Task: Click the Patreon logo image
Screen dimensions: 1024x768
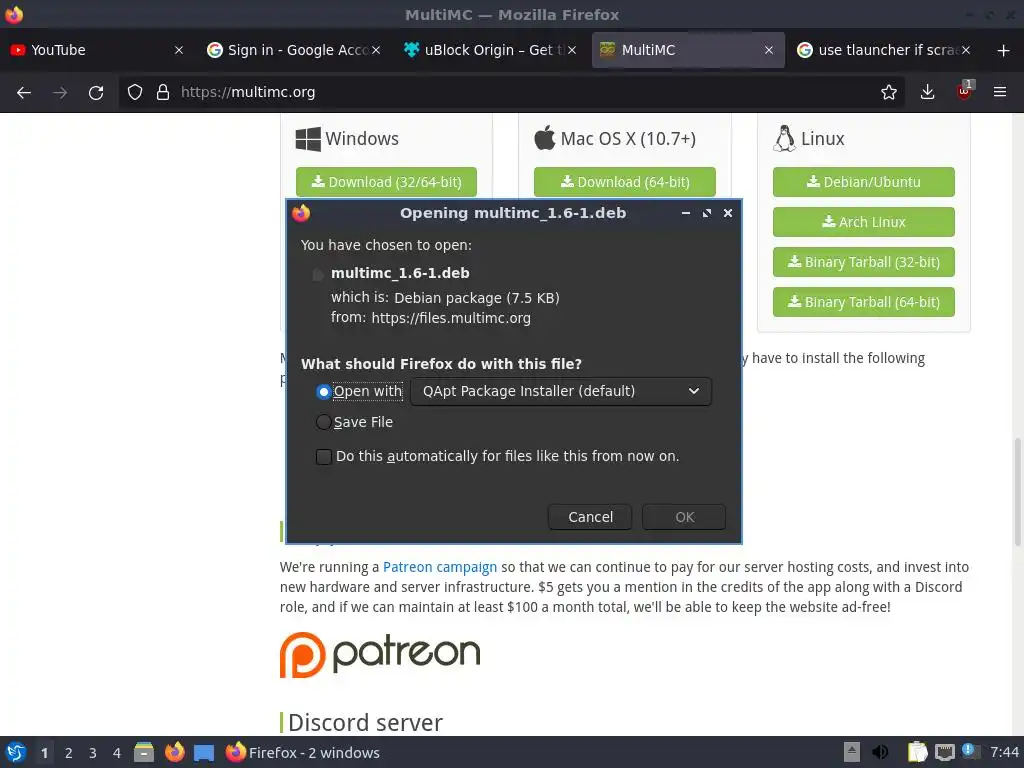Action: [380, 654]
